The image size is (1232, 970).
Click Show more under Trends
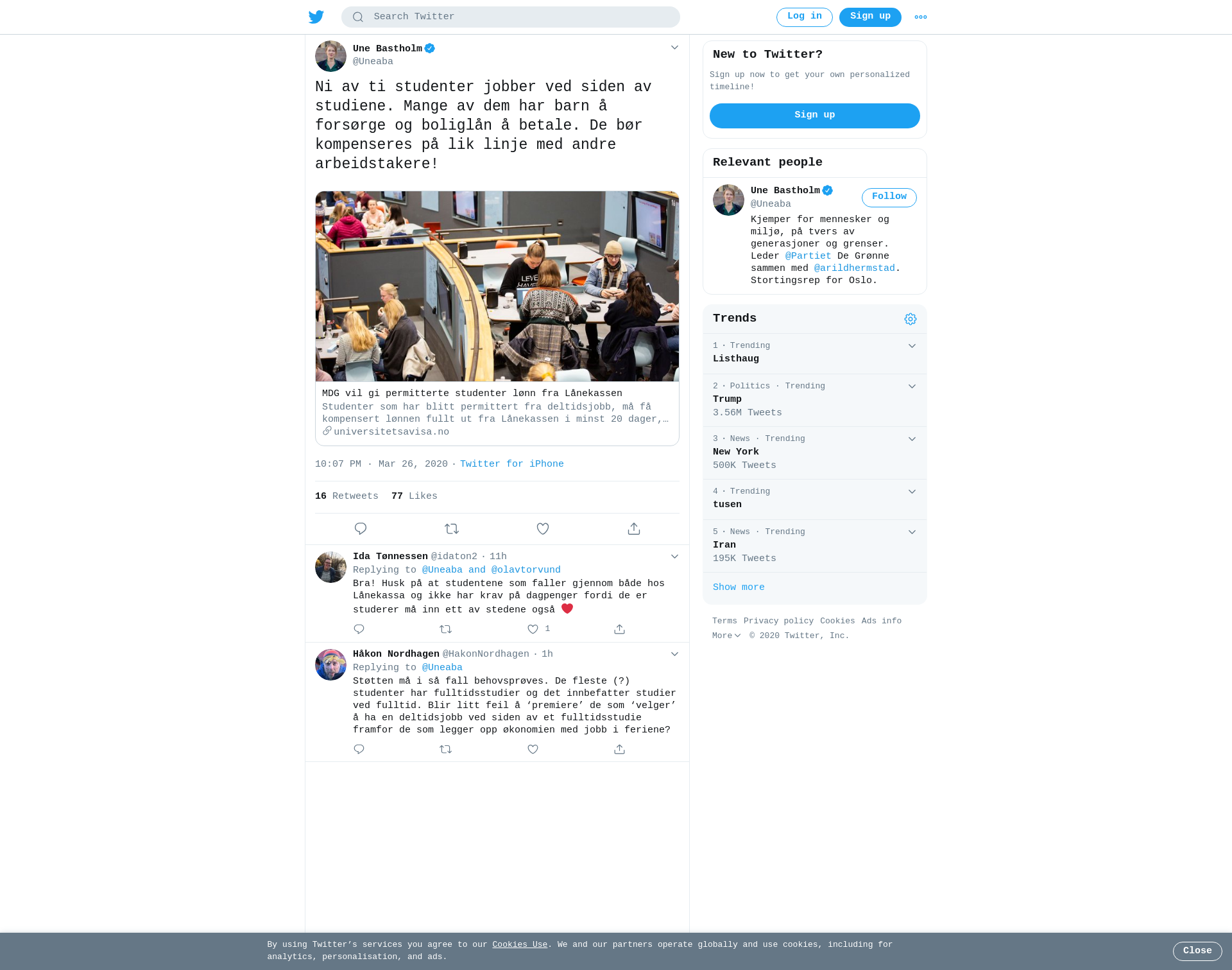coord(739,587)
